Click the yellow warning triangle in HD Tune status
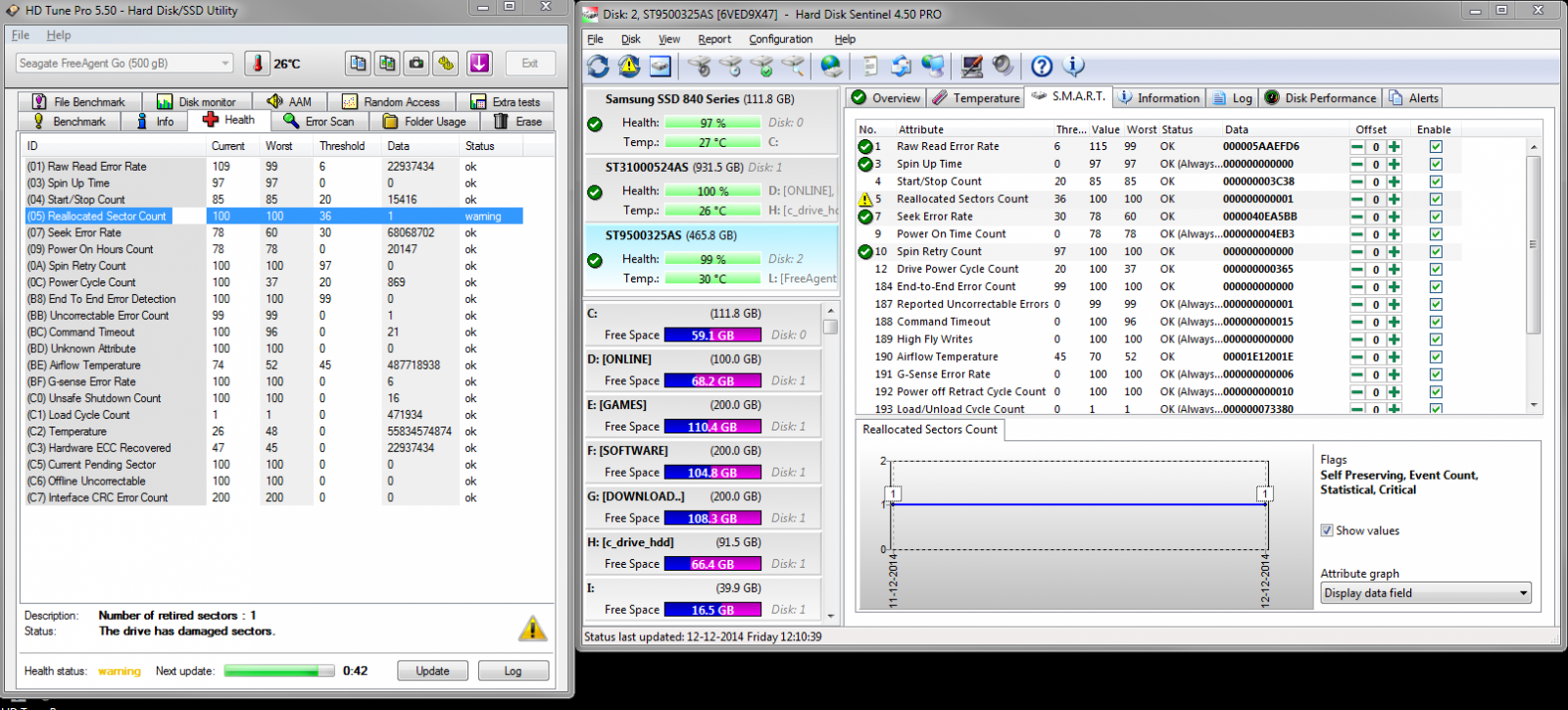The image size is (1568, 710). point(532,629)
